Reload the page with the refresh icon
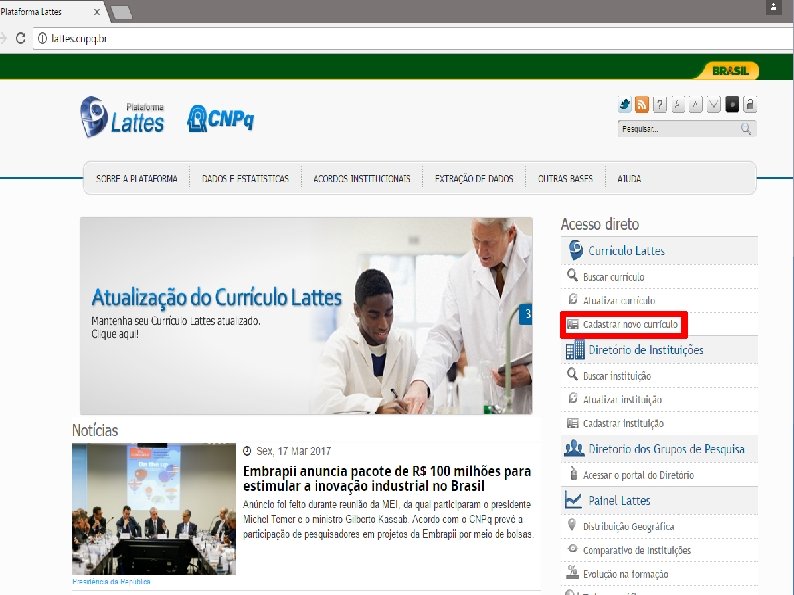 coord(20,38)
